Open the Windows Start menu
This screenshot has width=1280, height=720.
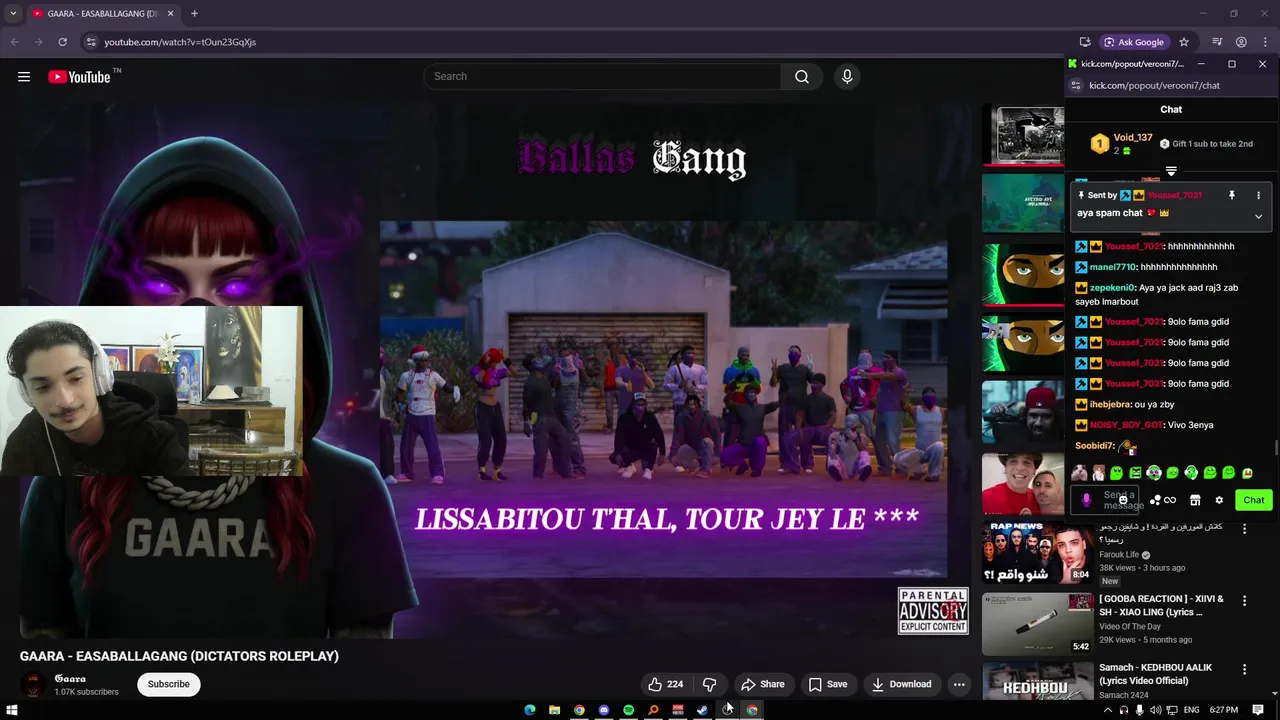pos(13,710)
